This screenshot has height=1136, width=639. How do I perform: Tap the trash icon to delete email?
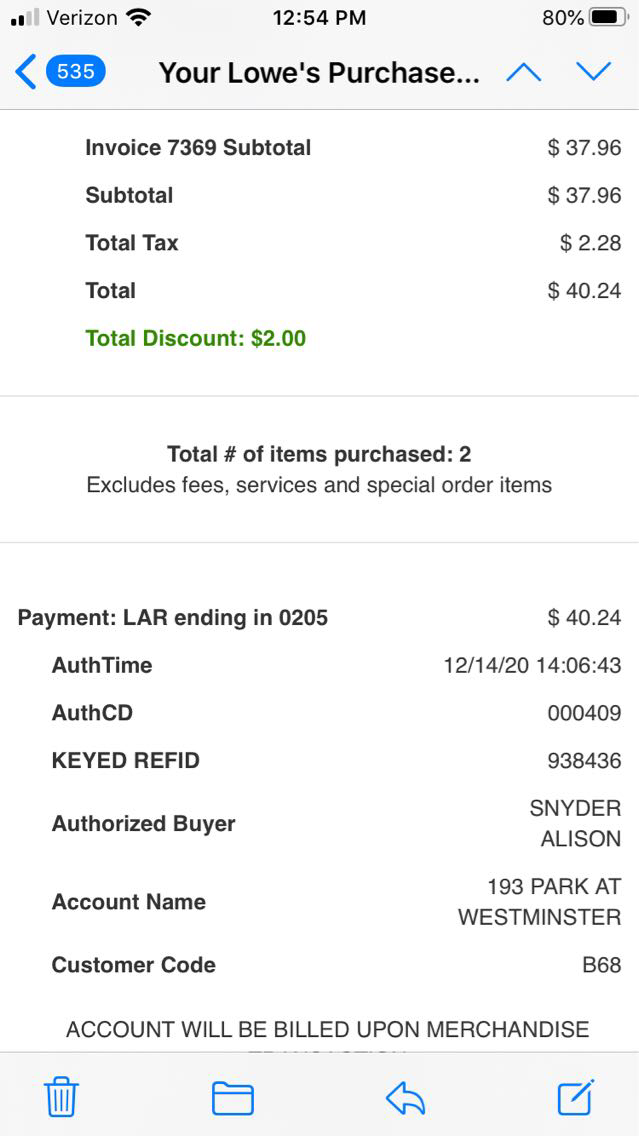pos(61,1098)
